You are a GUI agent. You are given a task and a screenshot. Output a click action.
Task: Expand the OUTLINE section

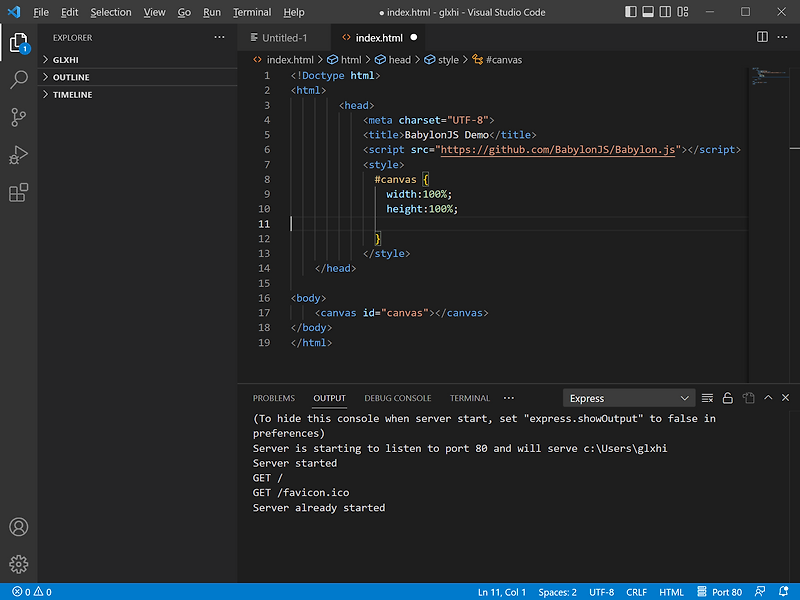point(71,77)
